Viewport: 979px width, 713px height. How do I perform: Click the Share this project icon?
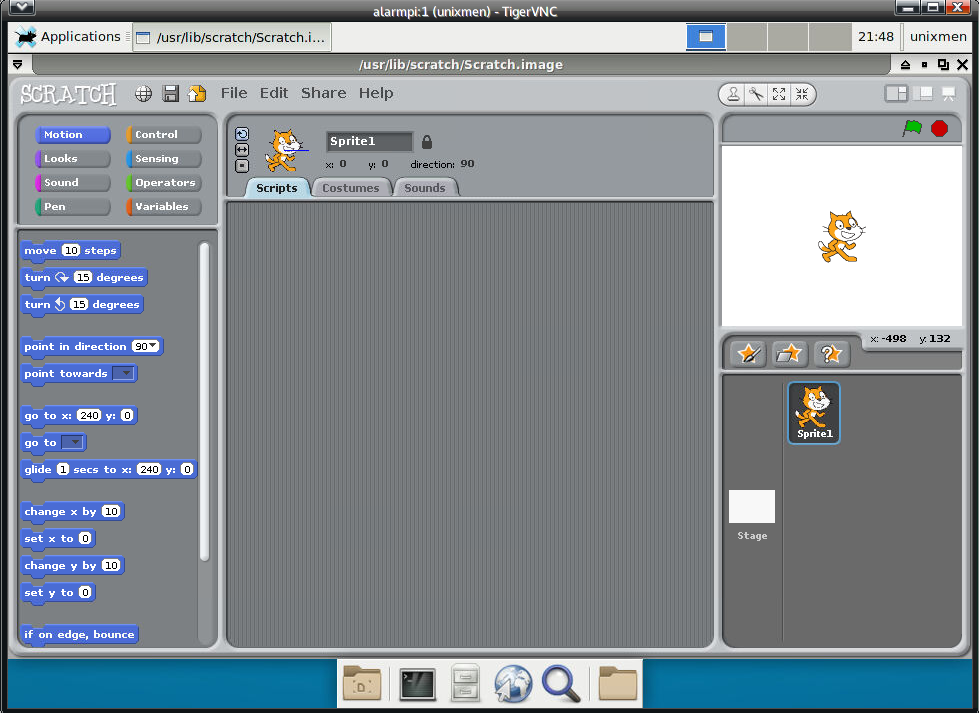[197, 94]
